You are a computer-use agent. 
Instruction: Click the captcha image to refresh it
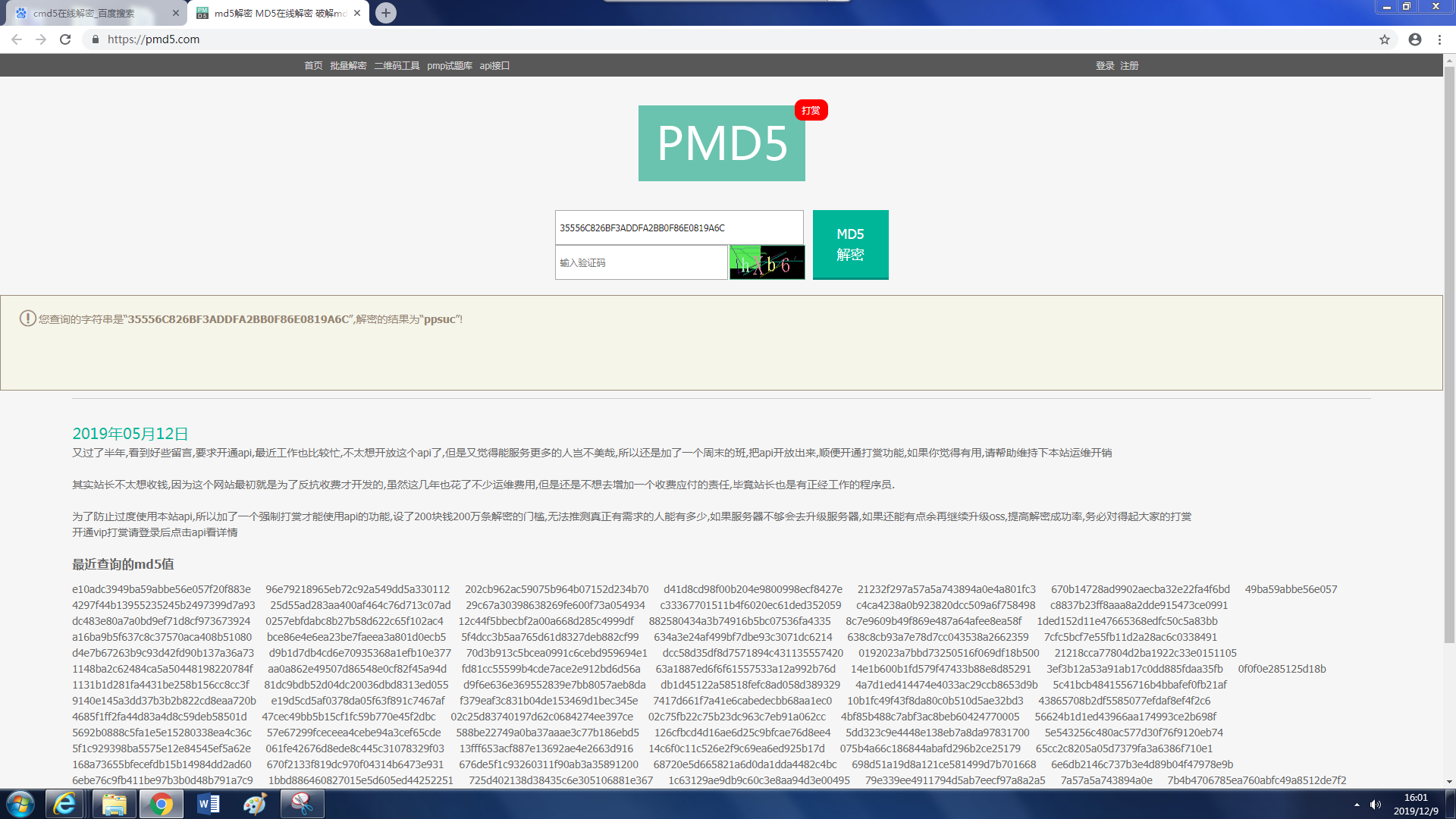point(767,262)
